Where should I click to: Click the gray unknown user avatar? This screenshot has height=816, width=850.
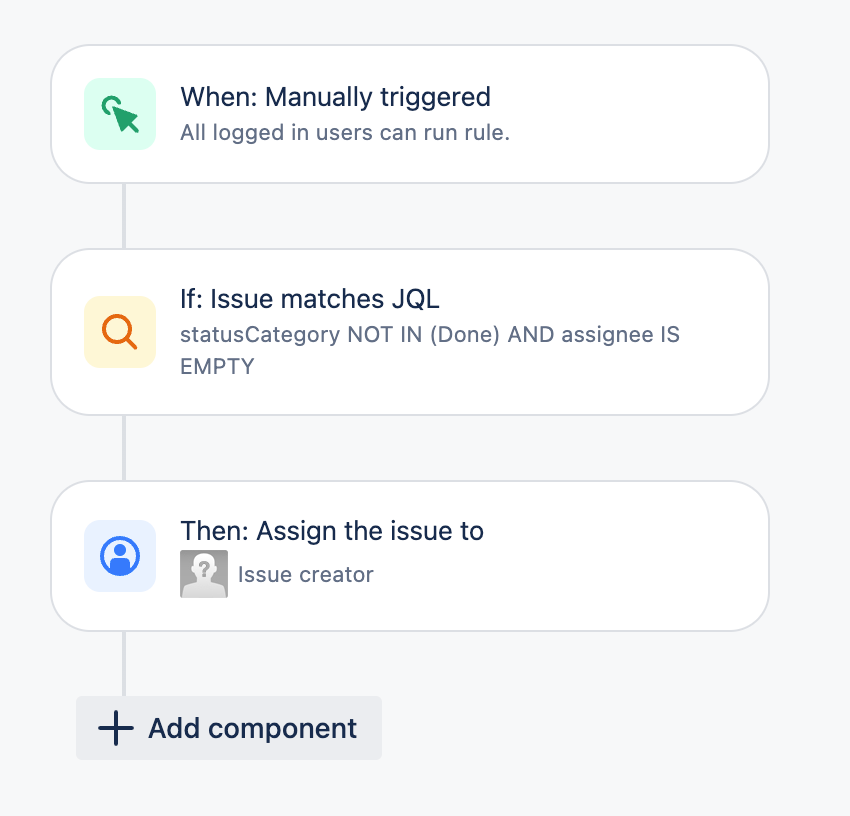click(204, 574)
